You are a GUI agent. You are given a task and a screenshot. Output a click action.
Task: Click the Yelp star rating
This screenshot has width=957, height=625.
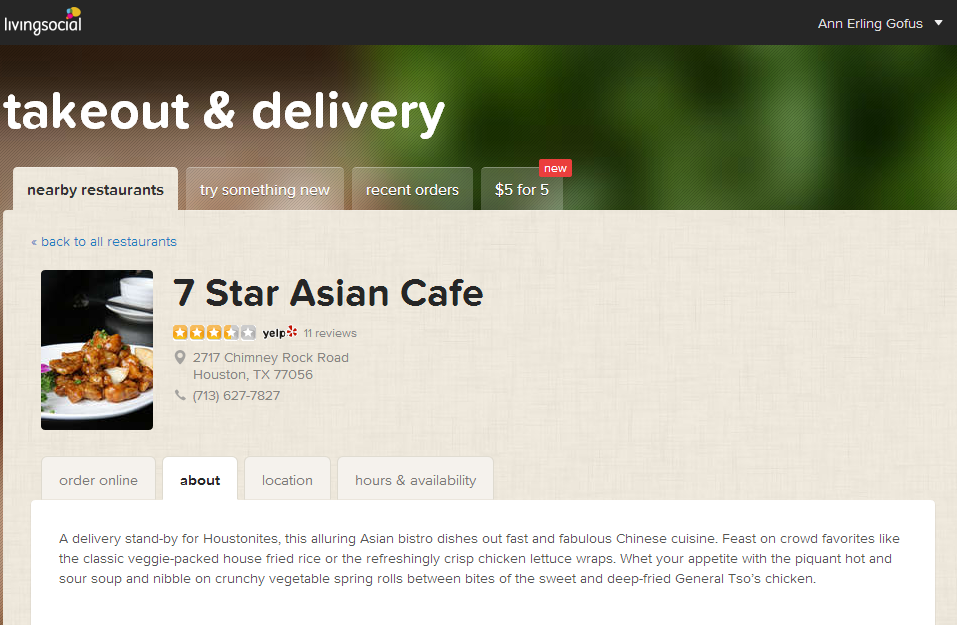click(x=214, y=333)
